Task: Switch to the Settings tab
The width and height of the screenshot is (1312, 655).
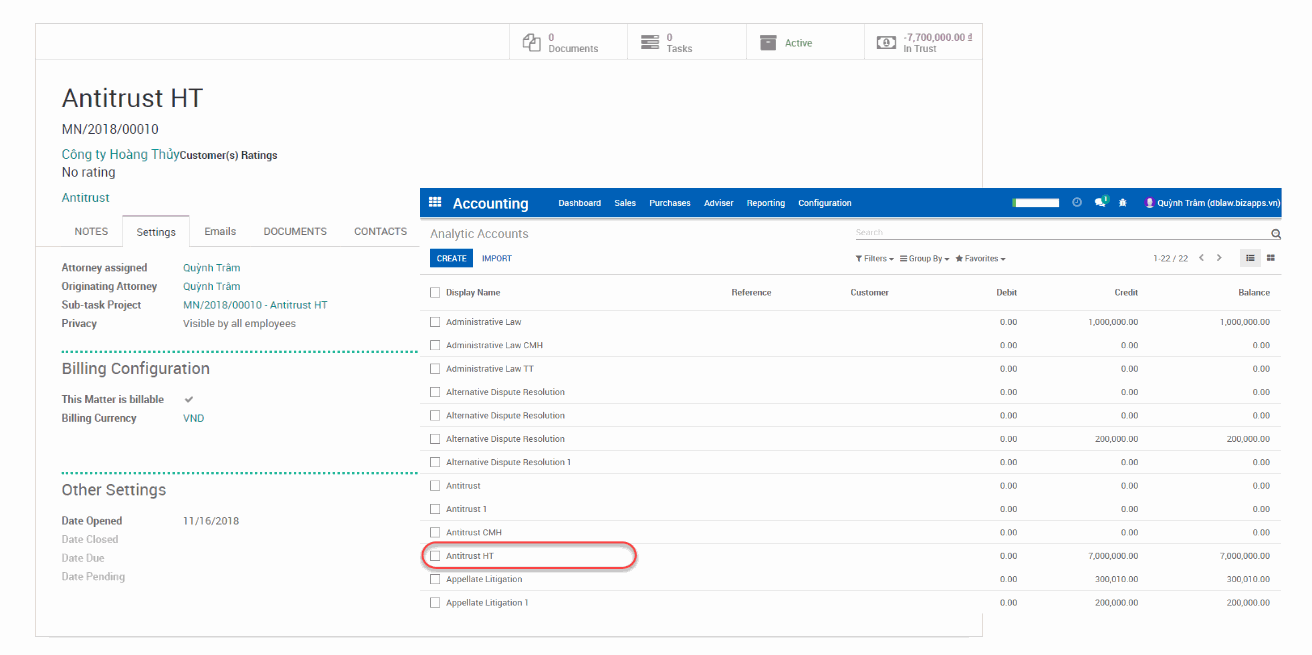Action: (x=156, y=231)
